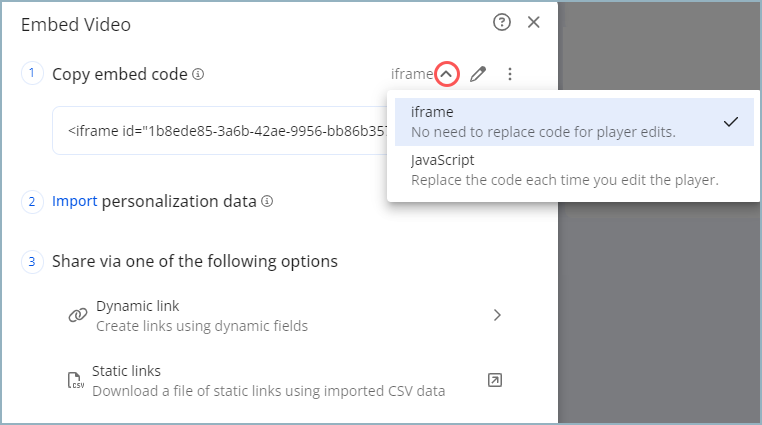762x425 pixels.
Task: Click the Dynamic link chain icon
Action: click(x=78, y=315)
